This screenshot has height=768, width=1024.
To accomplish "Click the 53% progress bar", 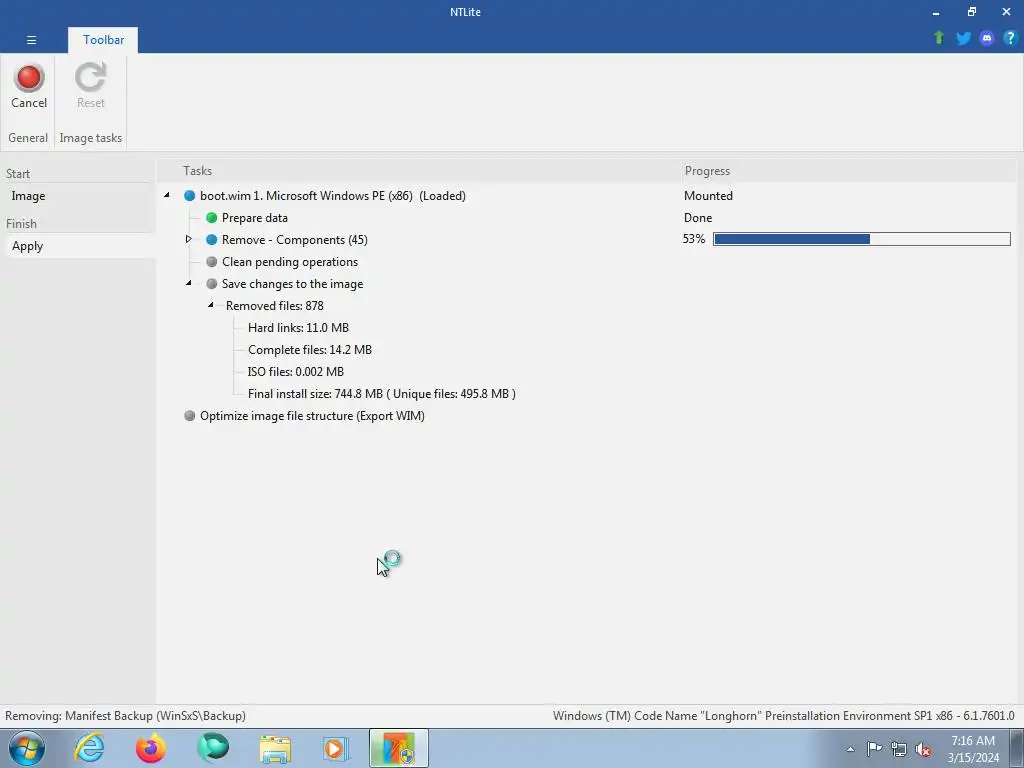I will pos(862,239).
